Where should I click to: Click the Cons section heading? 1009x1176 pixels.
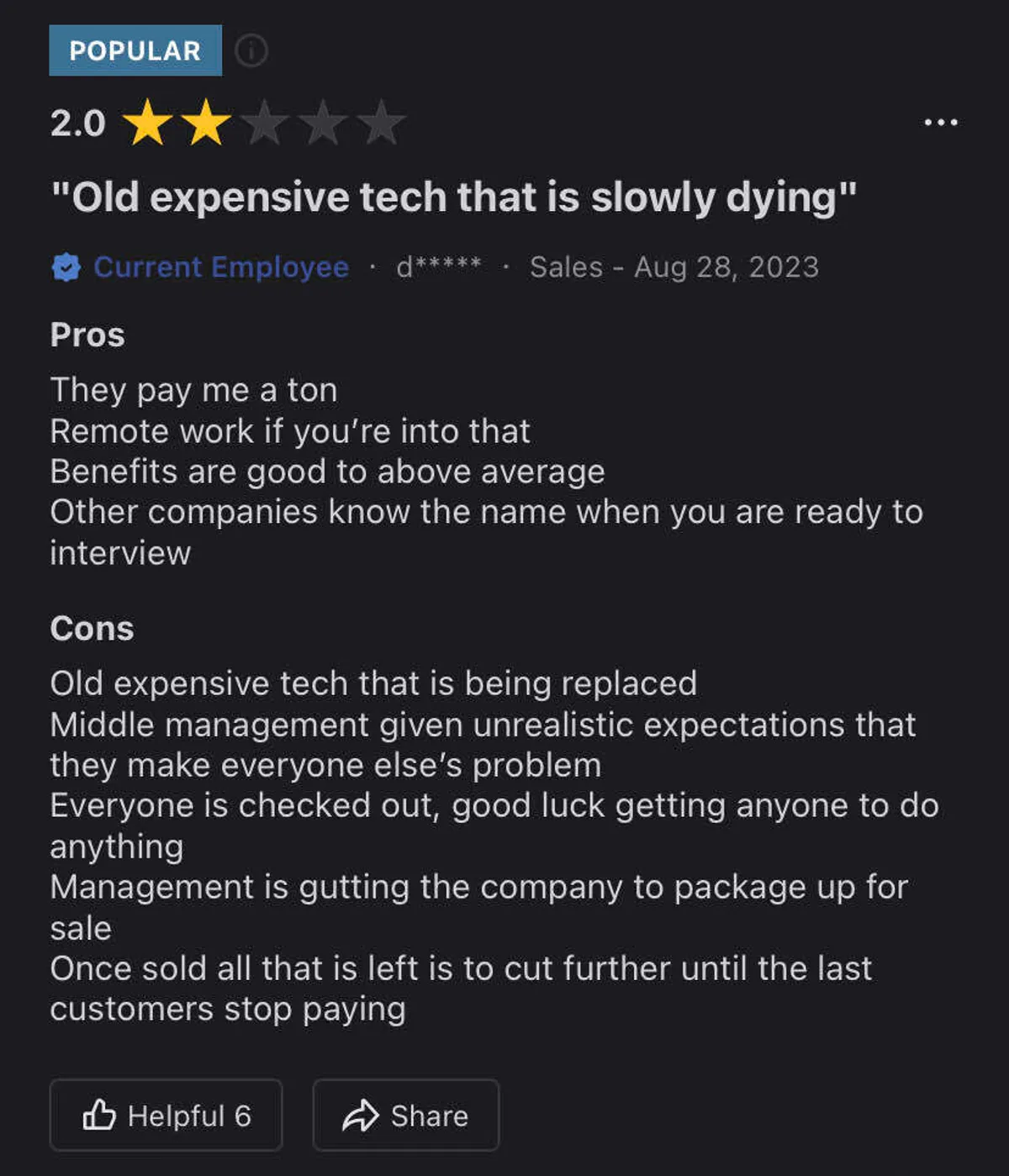tap(92, 628)
